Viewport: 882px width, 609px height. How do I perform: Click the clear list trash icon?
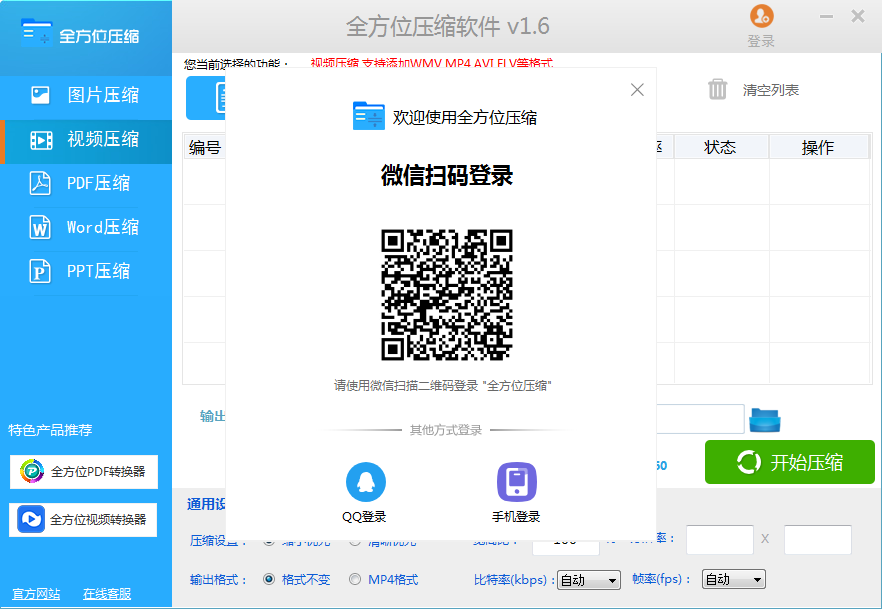[x=718, y=90]
